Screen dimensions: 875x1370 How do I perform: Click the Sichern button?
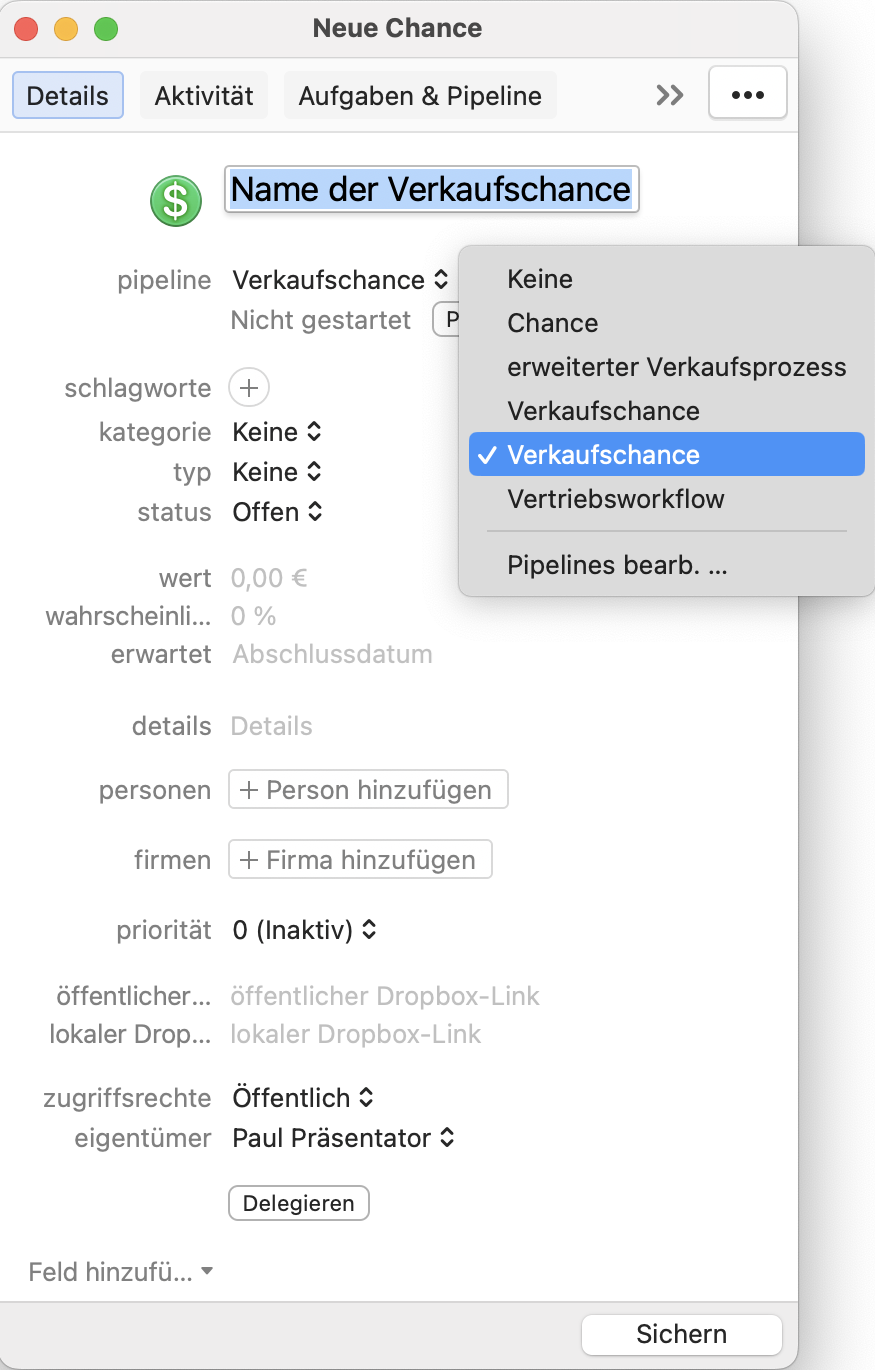pos(681,1334)
